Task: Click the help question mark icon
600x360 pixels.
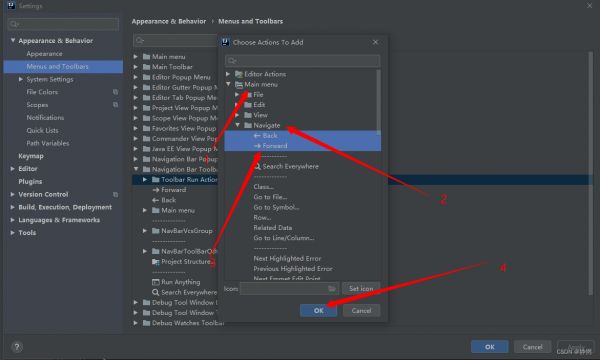Action: (16, 347)
